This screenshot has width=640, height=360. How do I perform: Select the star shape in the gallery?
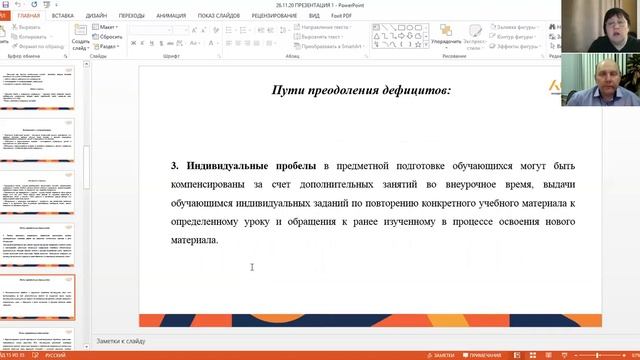pos(418,44)
